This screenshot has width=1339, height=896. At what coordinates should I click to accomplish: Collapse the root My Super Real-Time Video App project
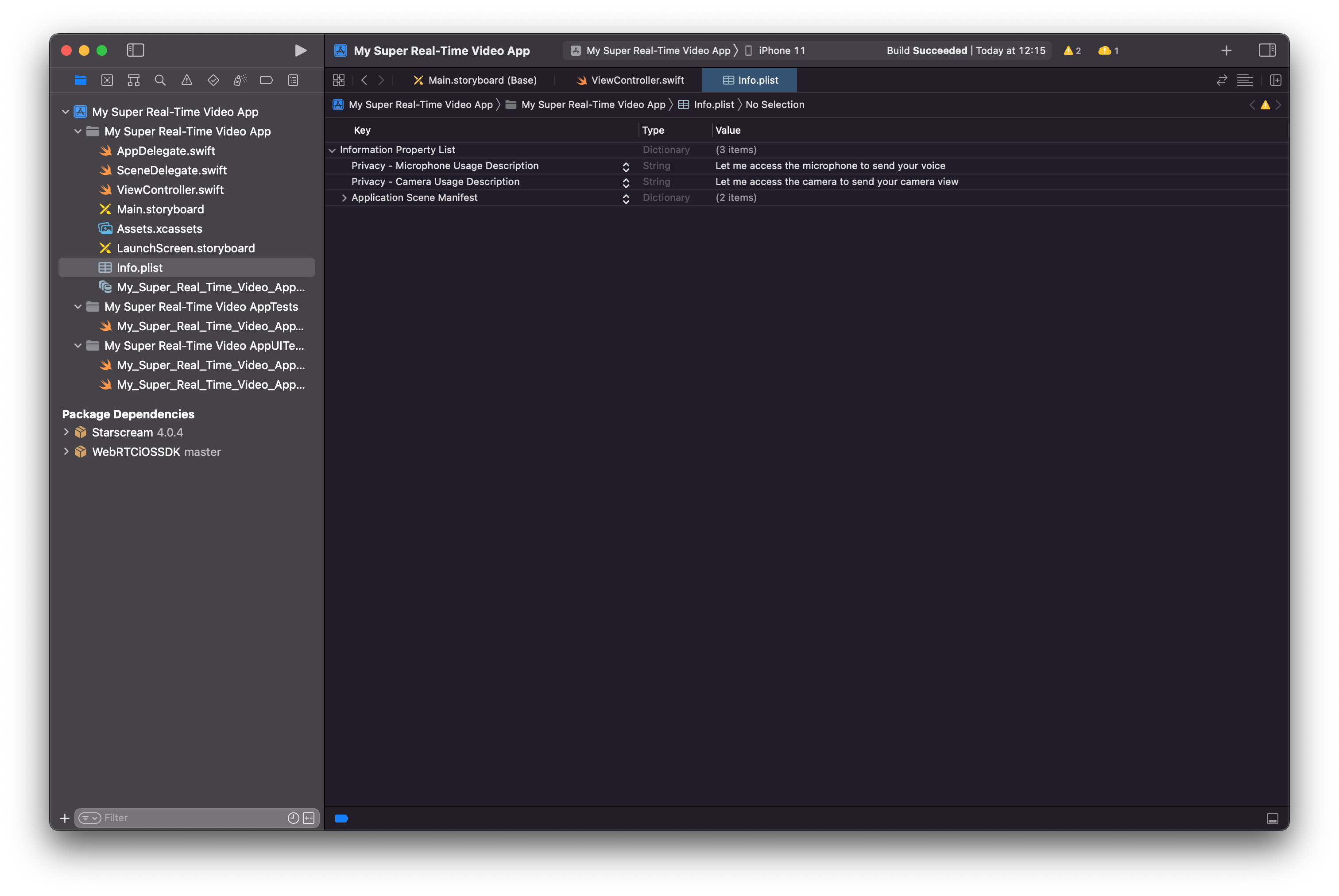(x=65, y=112)
